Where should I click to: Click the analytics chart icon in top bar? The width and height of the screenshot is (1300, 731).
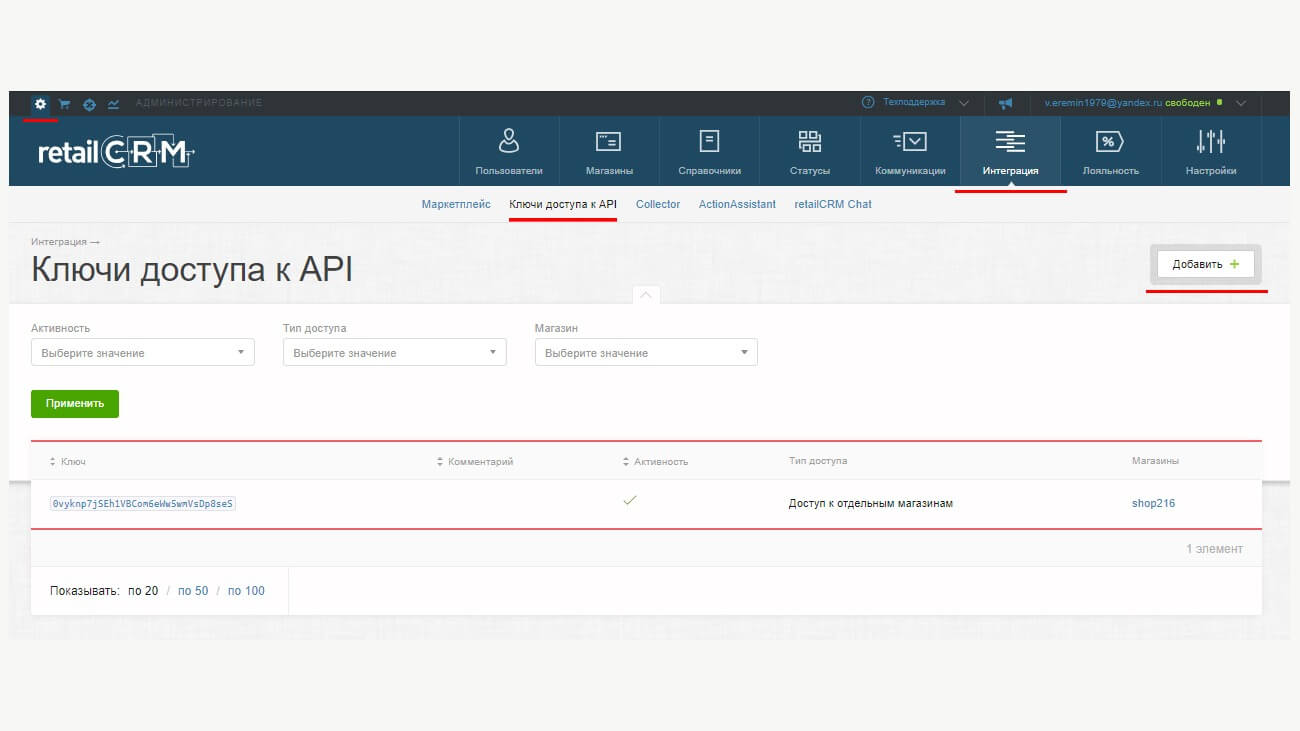tap(114, 104)
